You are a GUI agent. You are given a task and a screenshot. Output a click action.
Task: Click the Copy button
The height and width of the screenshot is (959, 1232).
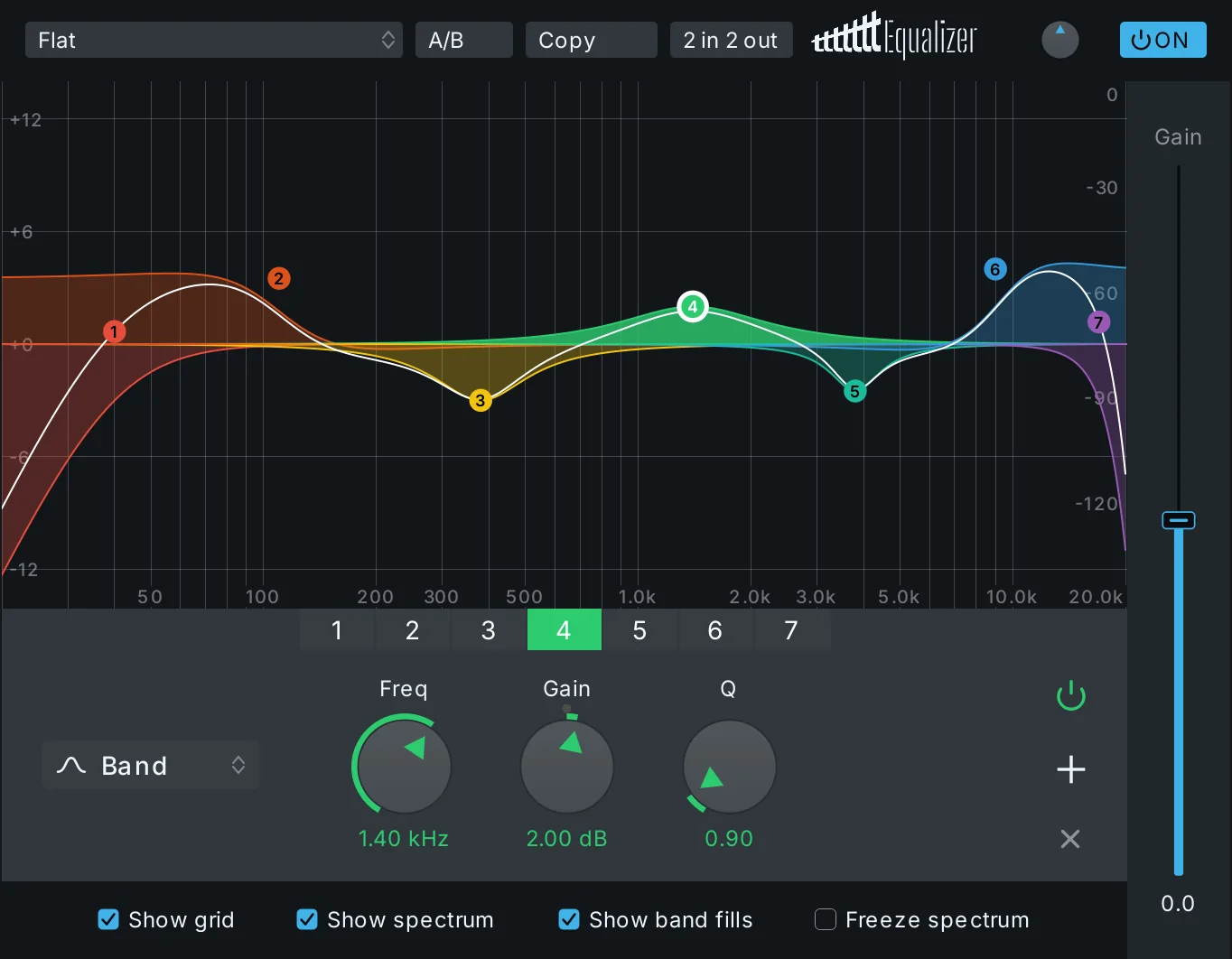(592, 40)
